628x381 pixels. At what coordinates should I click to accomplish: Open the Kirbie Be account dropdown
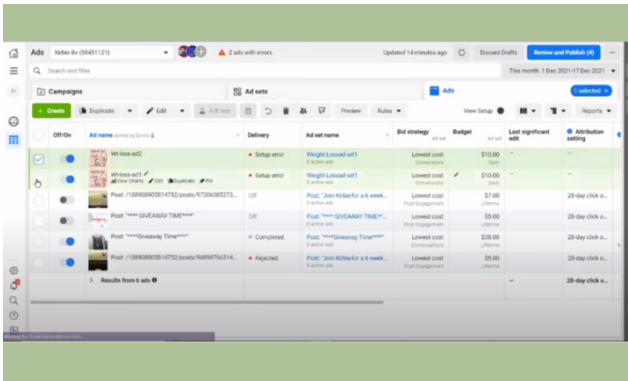(111, 52)
